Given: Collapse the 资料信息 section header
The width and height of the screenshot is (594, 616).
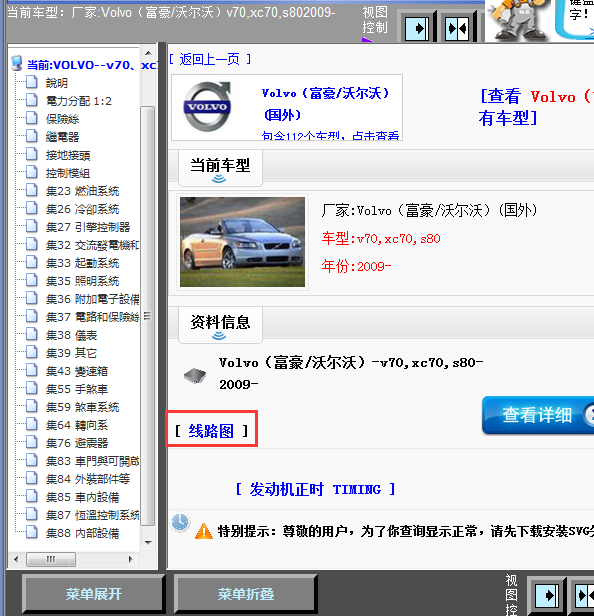Looking at the screenshot, I should click(x=220, y=325).
